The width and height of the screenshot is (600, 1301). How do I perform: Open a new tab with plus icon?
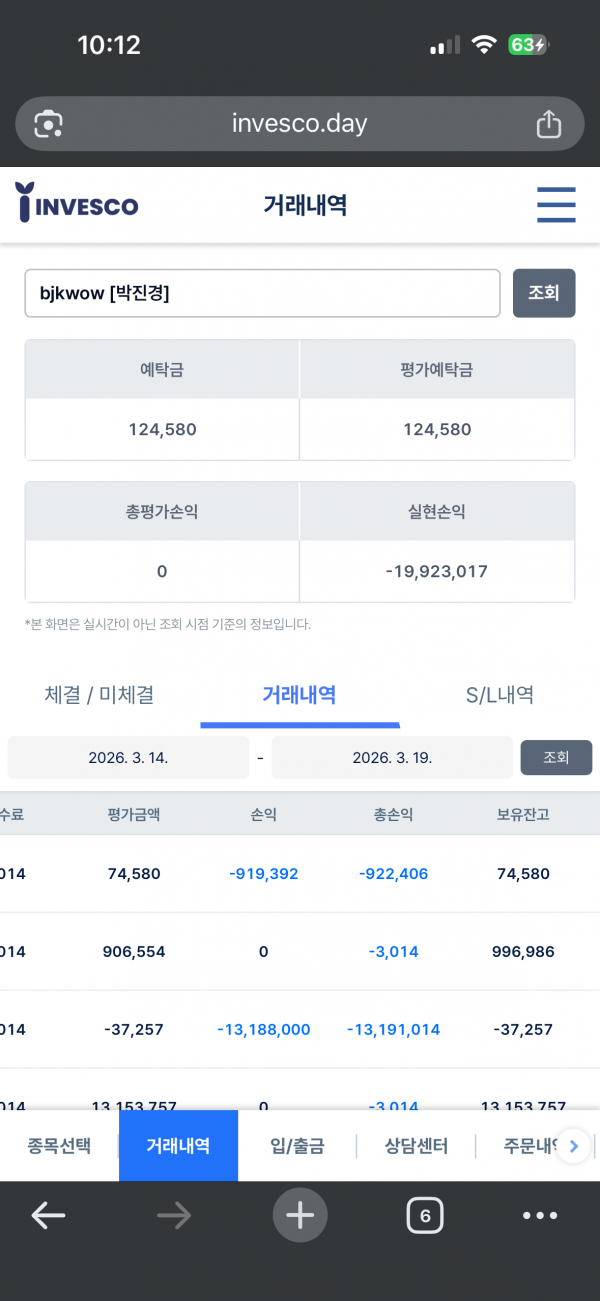(x=300, y=1215)
